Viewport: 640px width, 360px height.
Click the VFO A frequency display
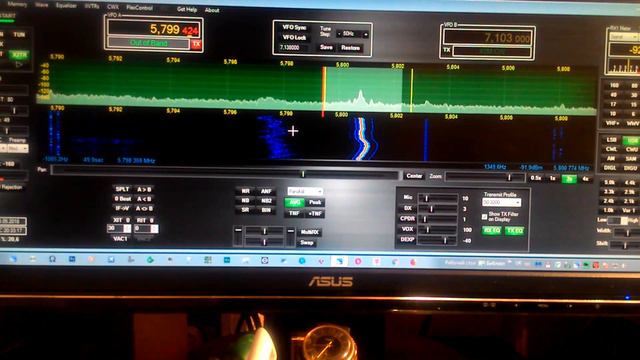[x=154, y=29]
